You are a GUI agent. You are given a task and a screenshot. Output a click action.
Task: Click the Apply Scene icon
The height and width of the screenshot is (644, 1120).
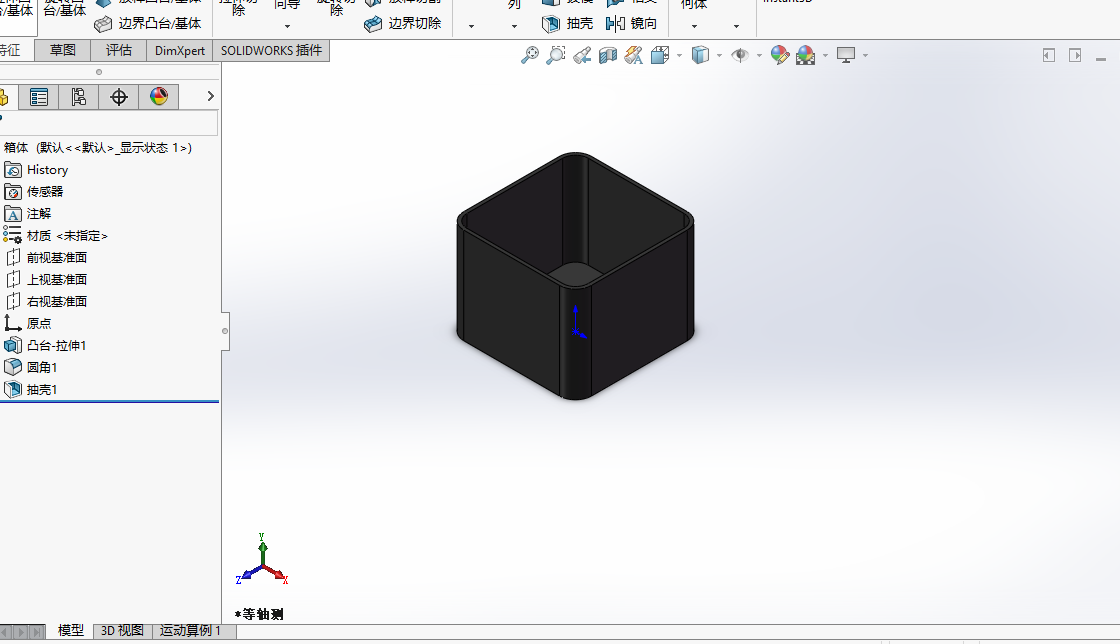coord(806,55)
